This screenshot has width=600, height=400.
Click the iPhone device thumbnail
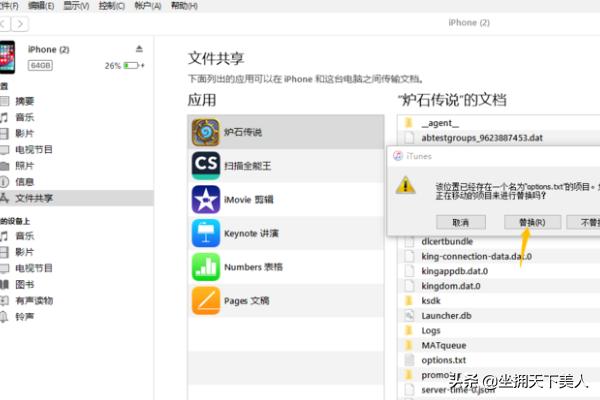pyautogui.click(x=7, y=57)
